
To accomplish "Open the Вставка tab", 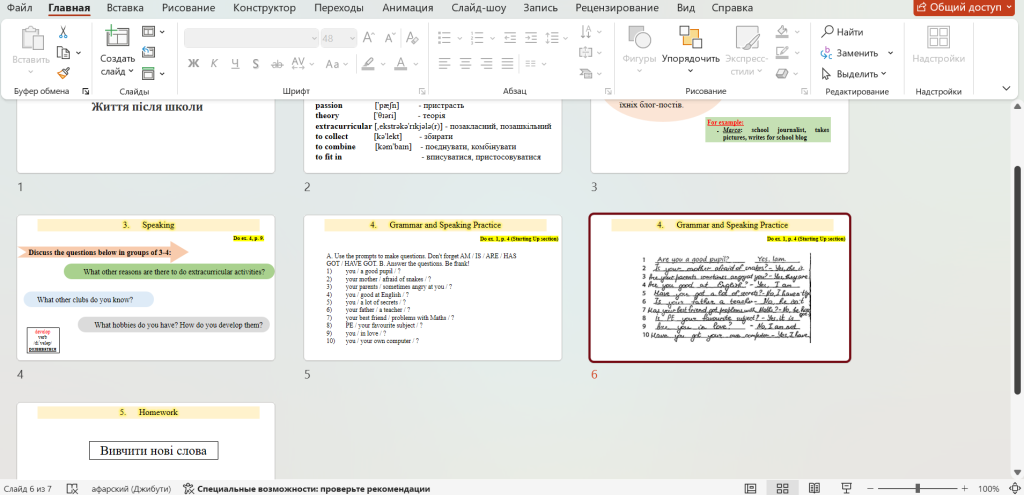I will pyautogui.click(x=125, y=8).
